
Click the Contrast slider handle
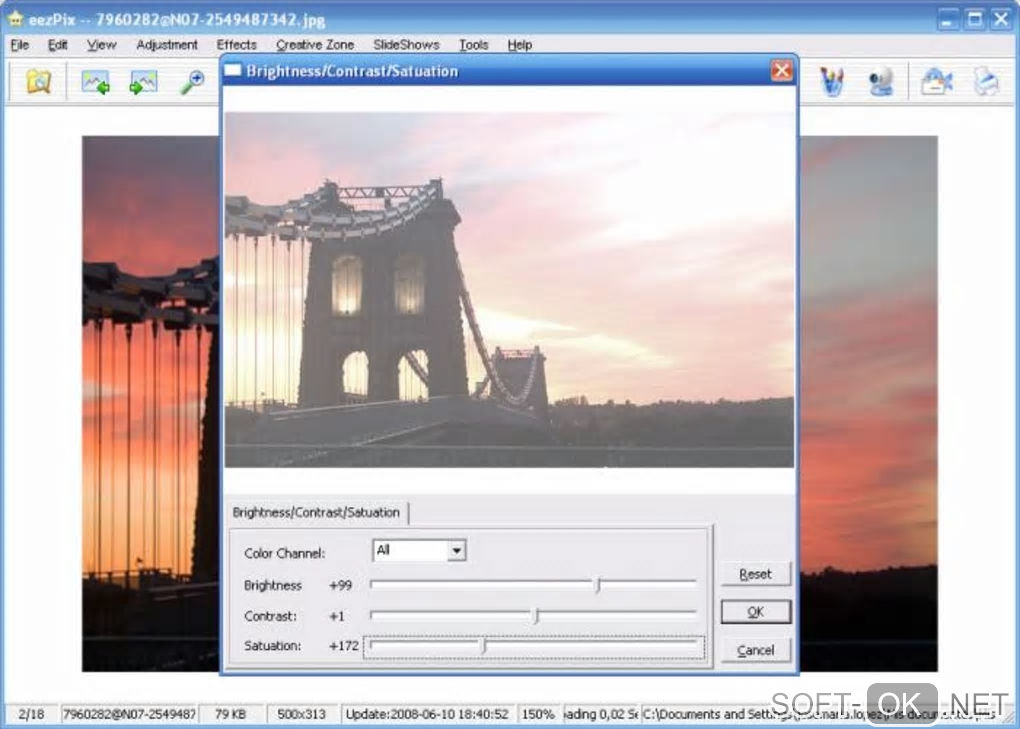coord(536,616)
